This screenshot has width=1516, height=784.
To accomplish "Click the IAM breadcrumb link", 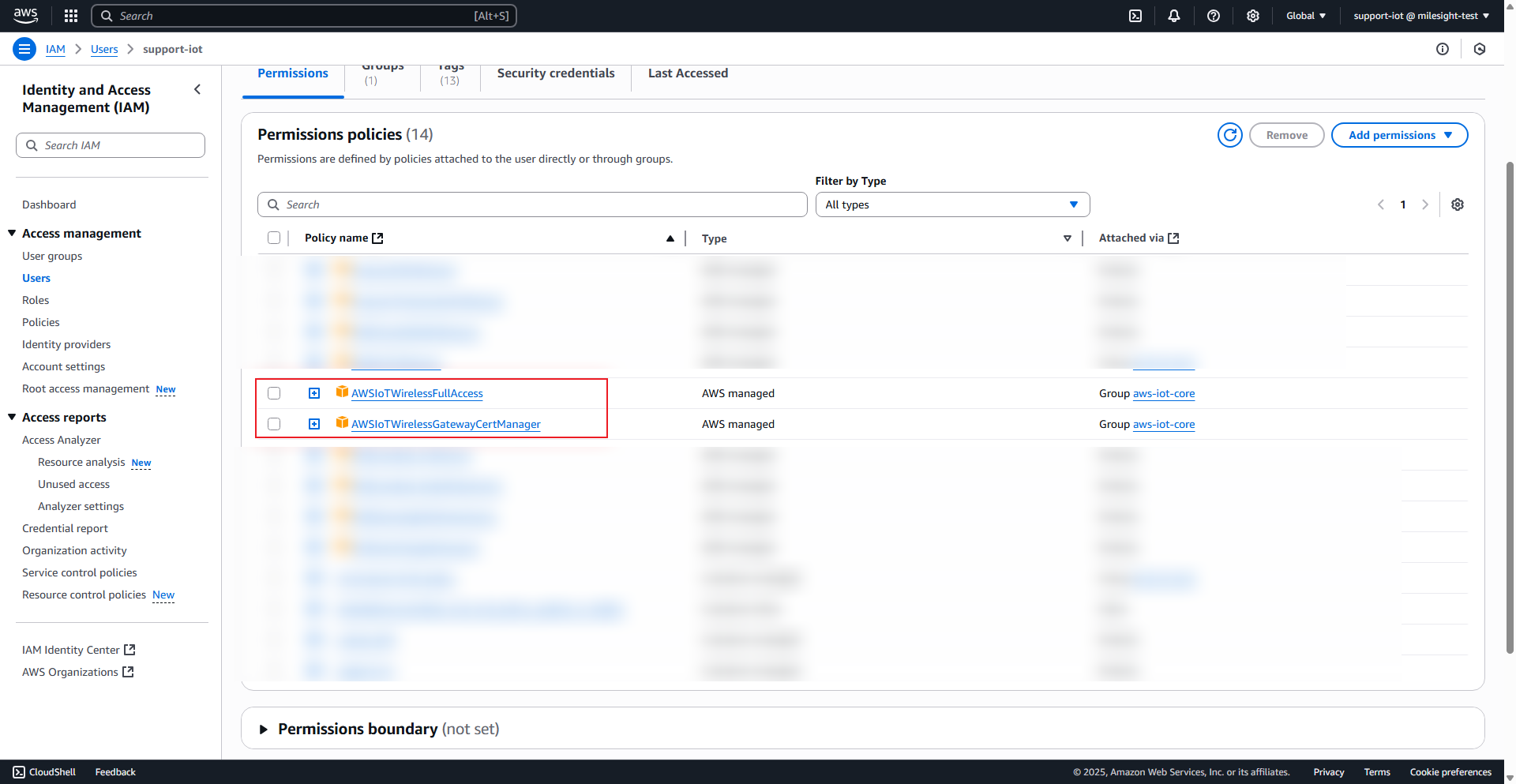I will pos(55,49).
